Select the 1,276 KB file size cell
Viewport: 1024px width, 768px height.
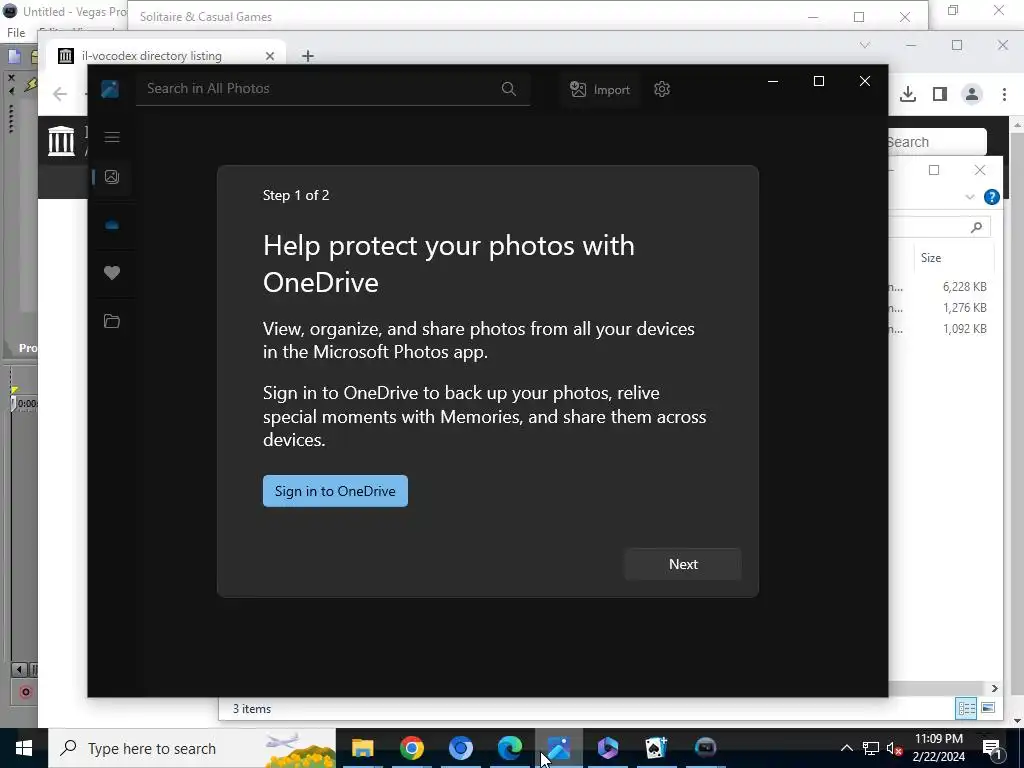[964, 308]
